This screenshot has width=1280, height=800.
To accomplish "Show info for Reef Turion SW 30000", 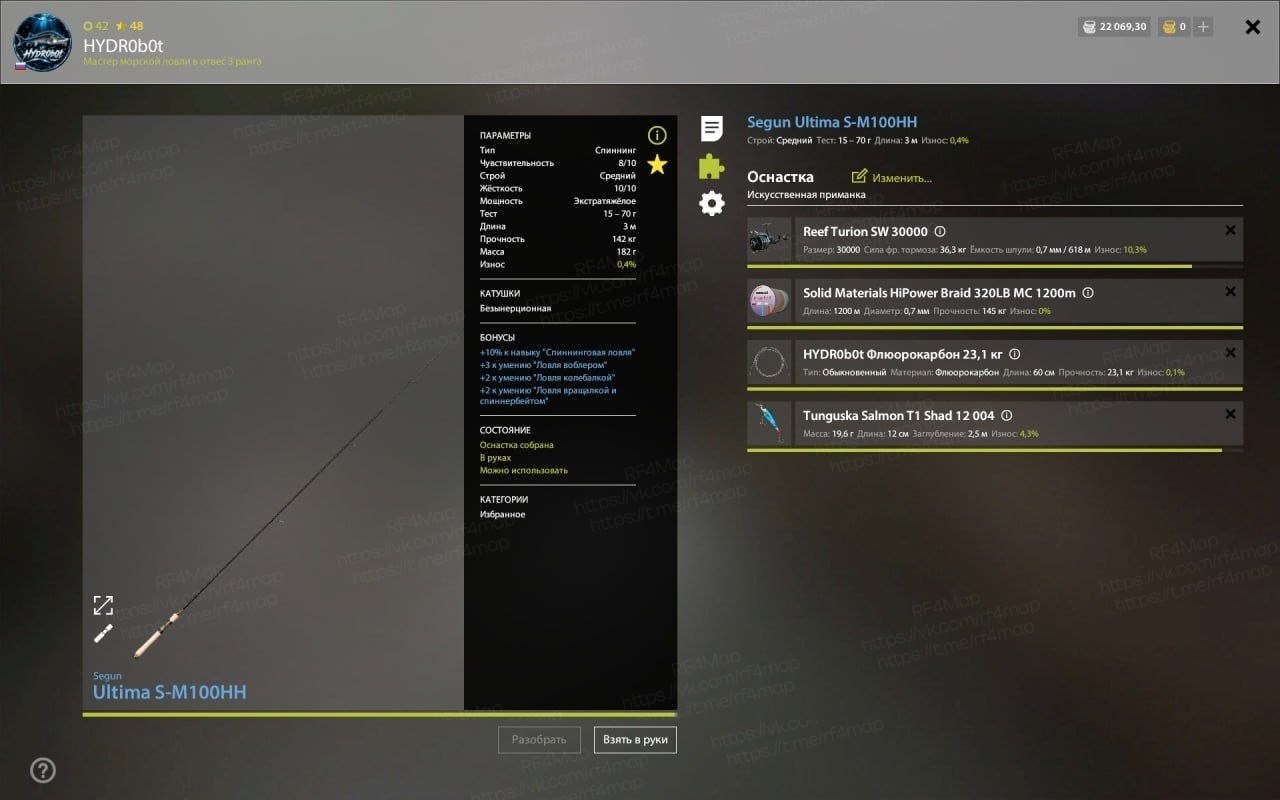I will 940,231.
